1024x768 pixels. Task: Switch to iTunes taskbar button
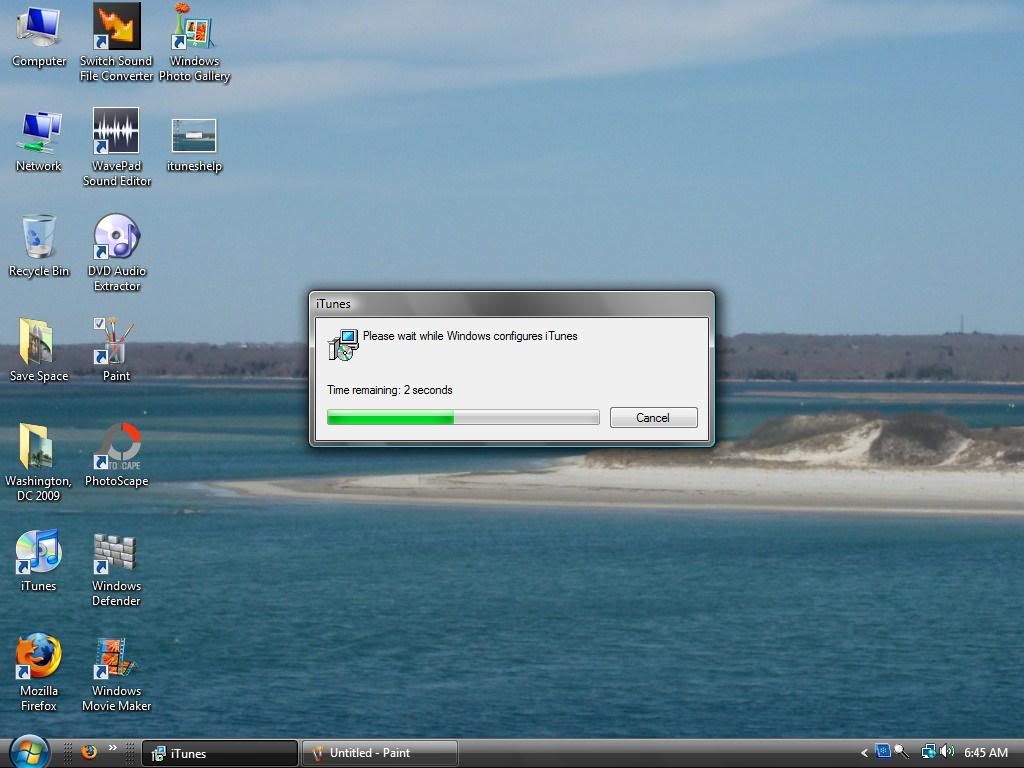coord(219,753)
